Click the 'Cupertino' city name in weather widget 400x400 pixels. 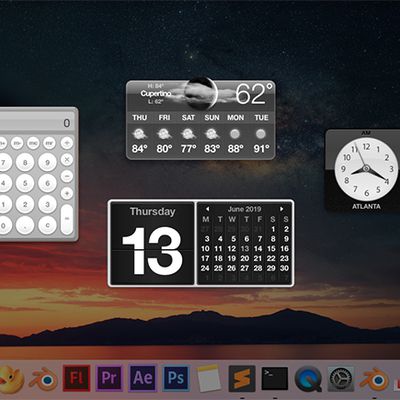click(156, 93)
